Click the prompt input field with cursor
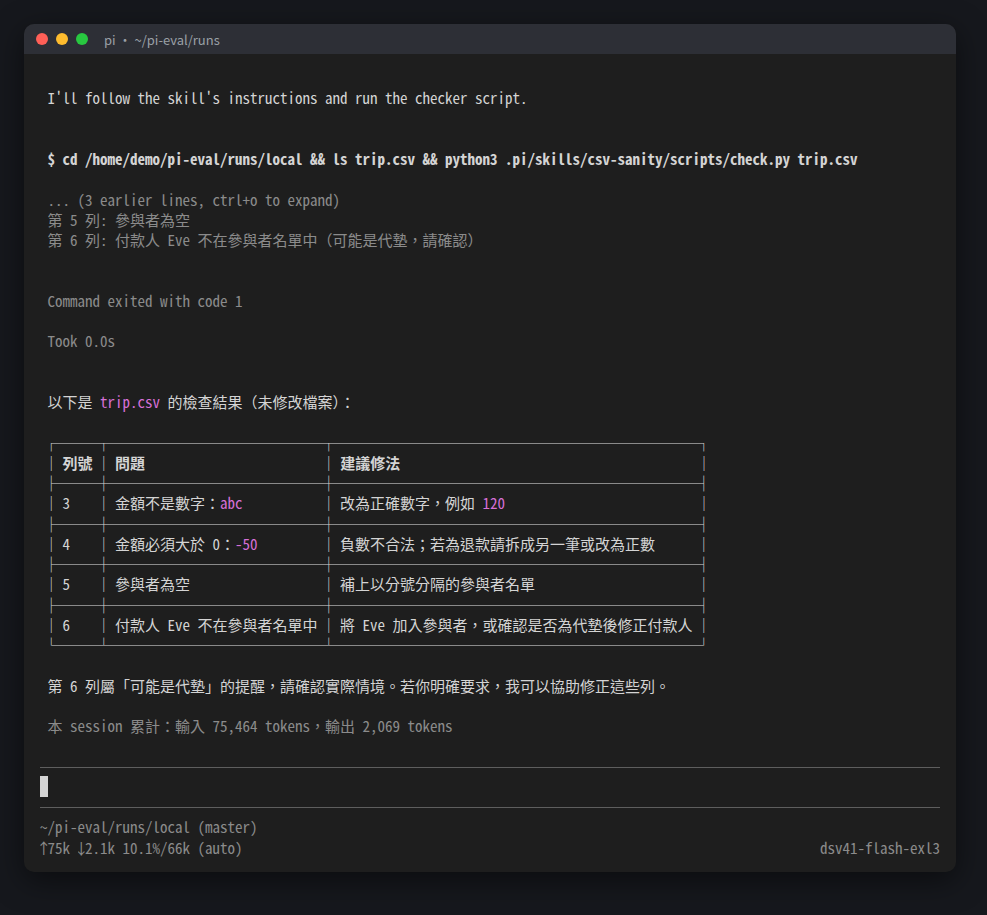 click(490, 787)
